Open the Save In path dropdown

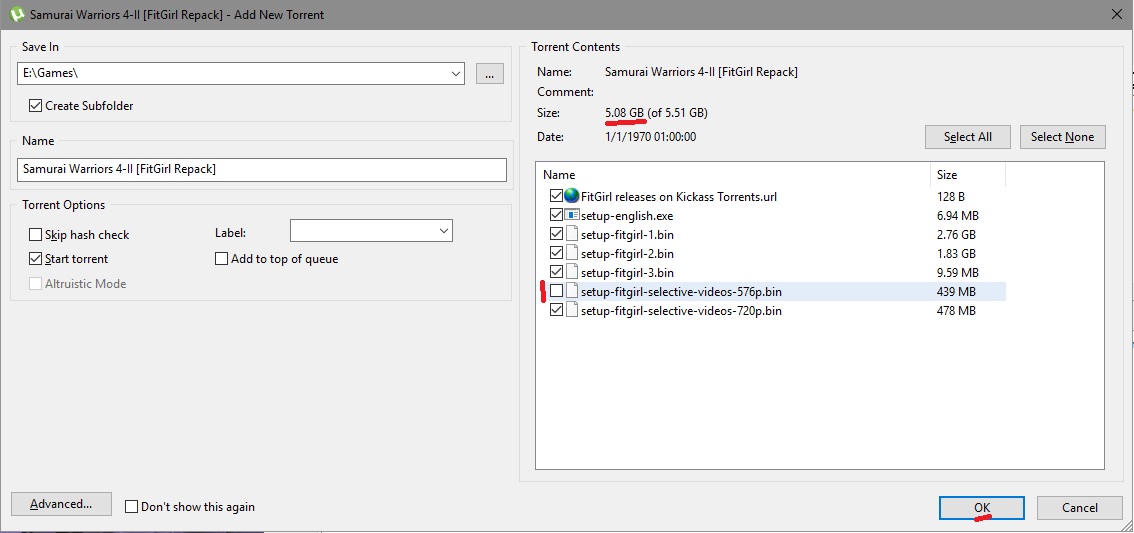point(456,73)
